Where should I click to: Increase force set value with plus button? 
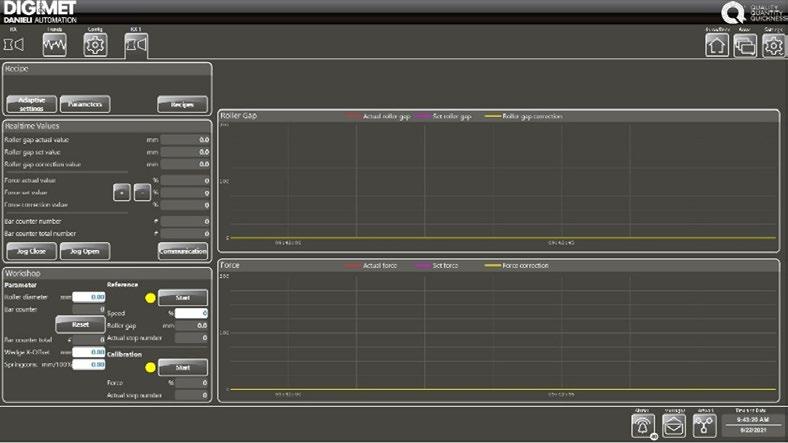(122, 192)
